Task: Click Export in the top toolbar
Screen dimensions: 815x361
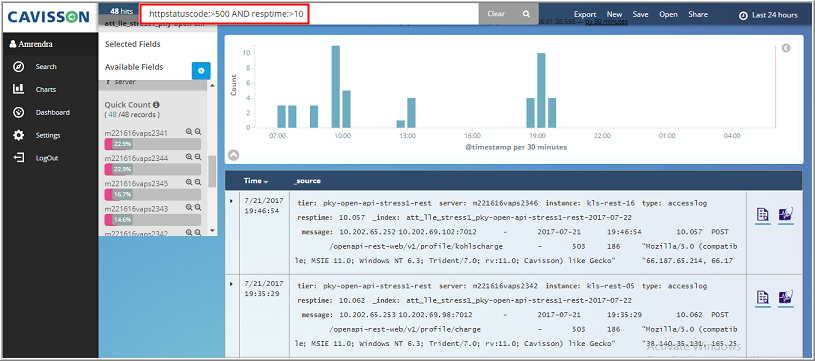Action: (x=585, y=15)
